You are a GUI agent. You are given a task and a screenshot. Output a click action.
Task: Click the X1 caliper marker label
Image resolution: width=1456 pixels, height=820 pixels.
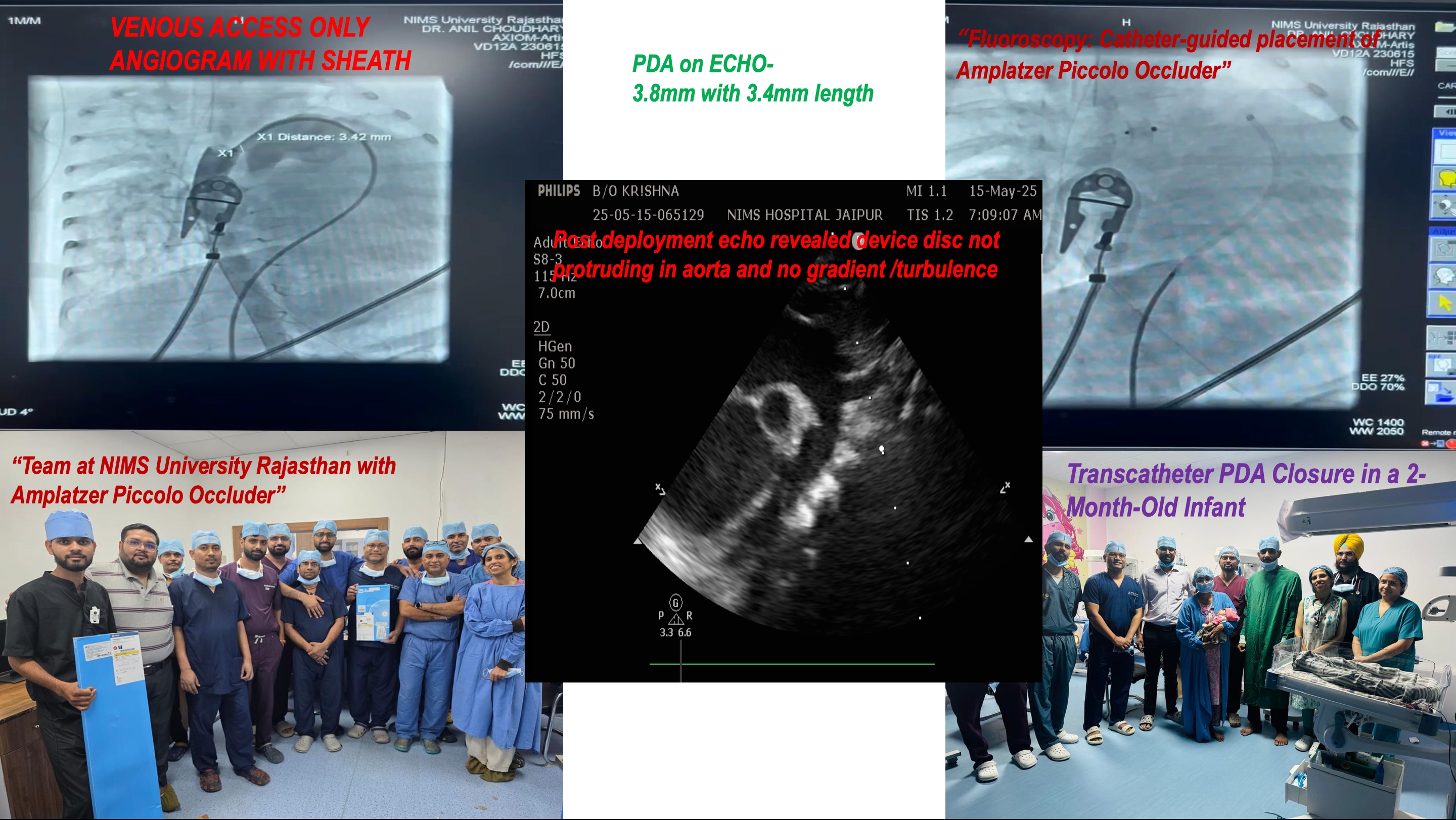(225, 153)
